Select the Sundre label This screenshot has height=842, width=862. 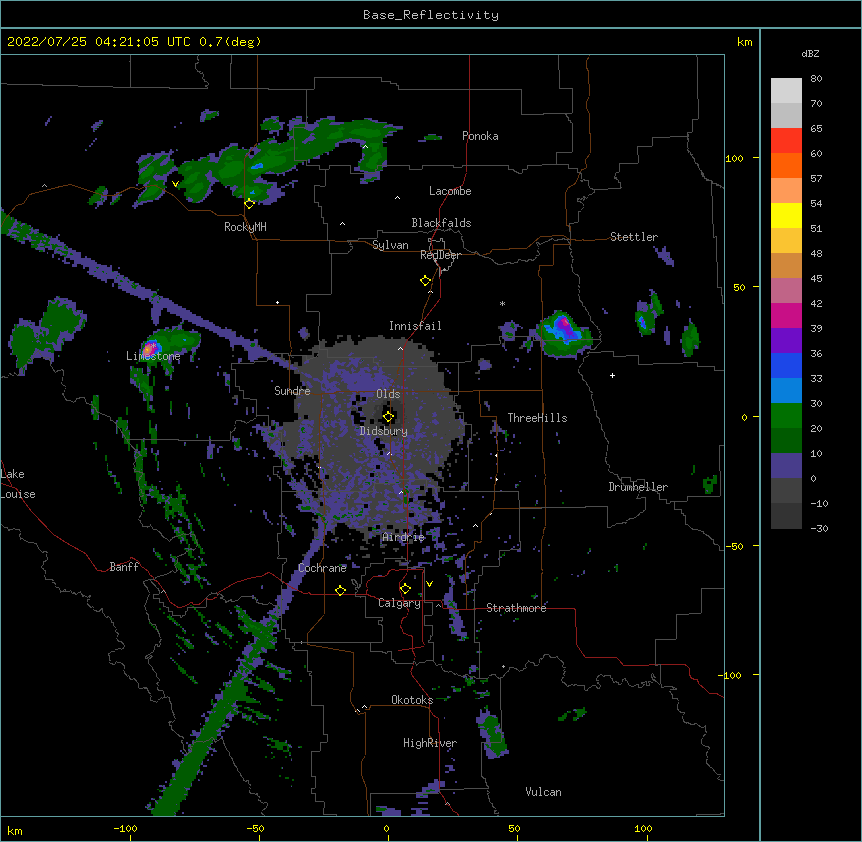coord(292,391)
